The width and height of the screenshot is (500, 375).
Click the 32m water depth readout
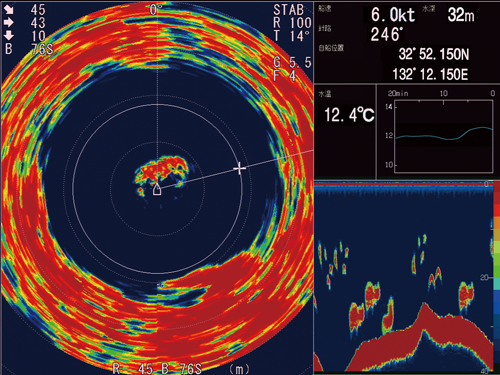461,15
